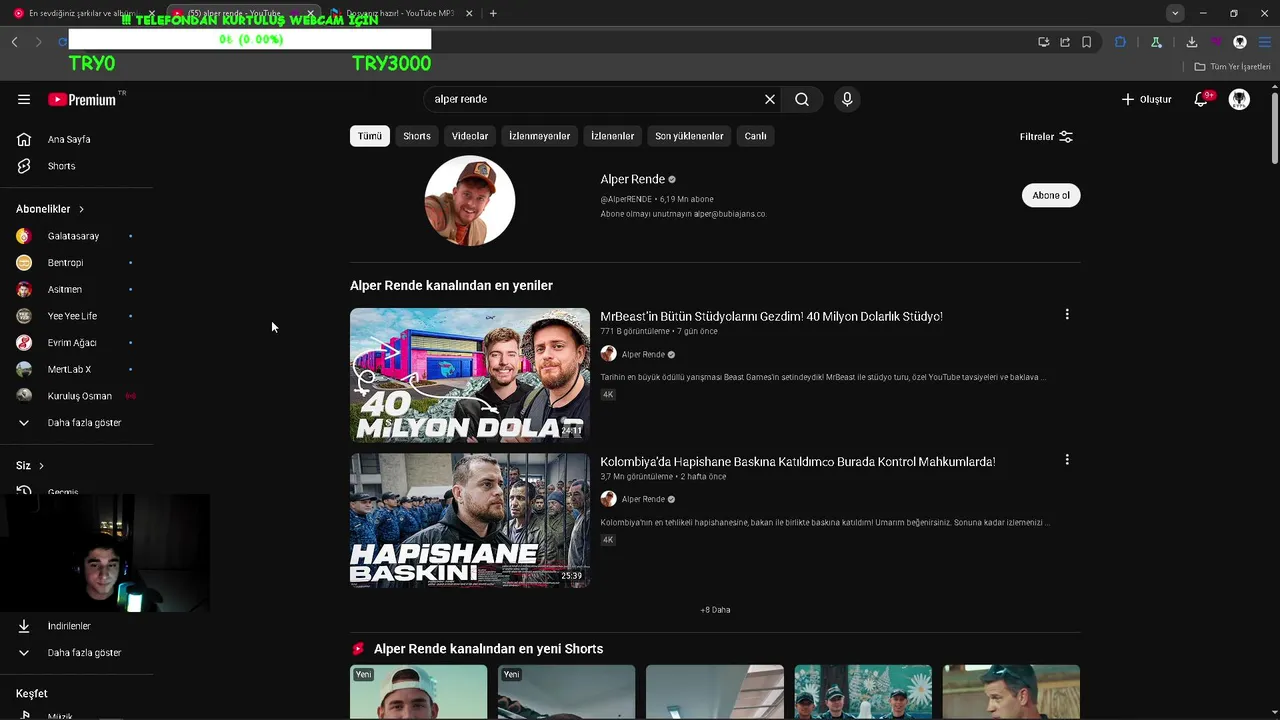Open Alper Rende link under Hapishane video
Viewport: 1280px width, 720px height.
[x=643, y=499]
